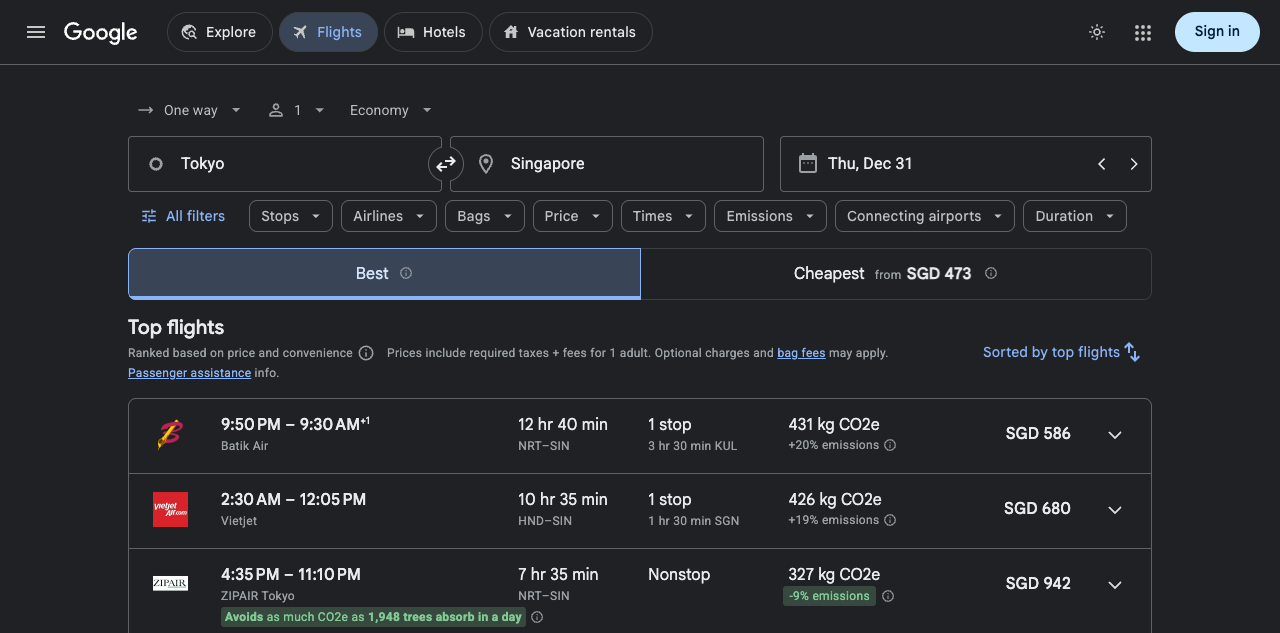The height and width of the screenshot is (633, 1280).
Task: View ZIPAIR emissions info icon
Action: tap(888, 596)
